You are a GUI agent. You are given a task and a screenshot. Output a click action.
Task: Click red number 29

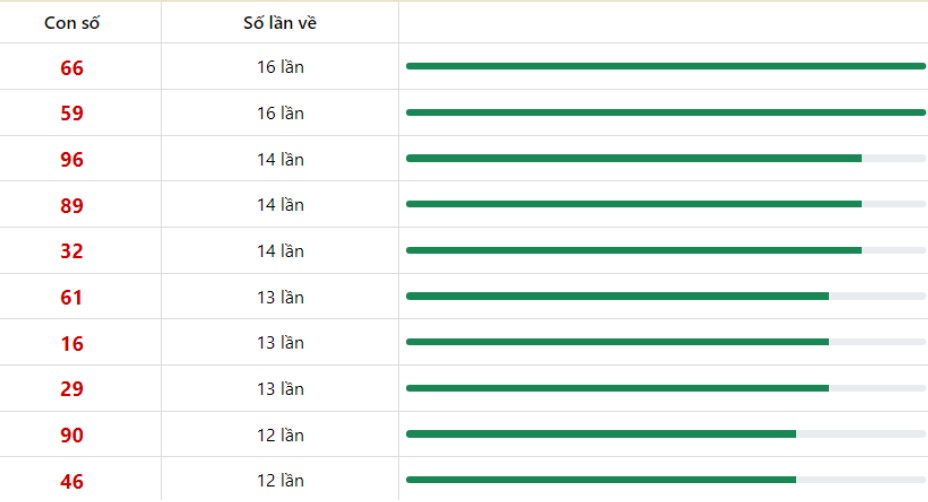click(72, 389)
